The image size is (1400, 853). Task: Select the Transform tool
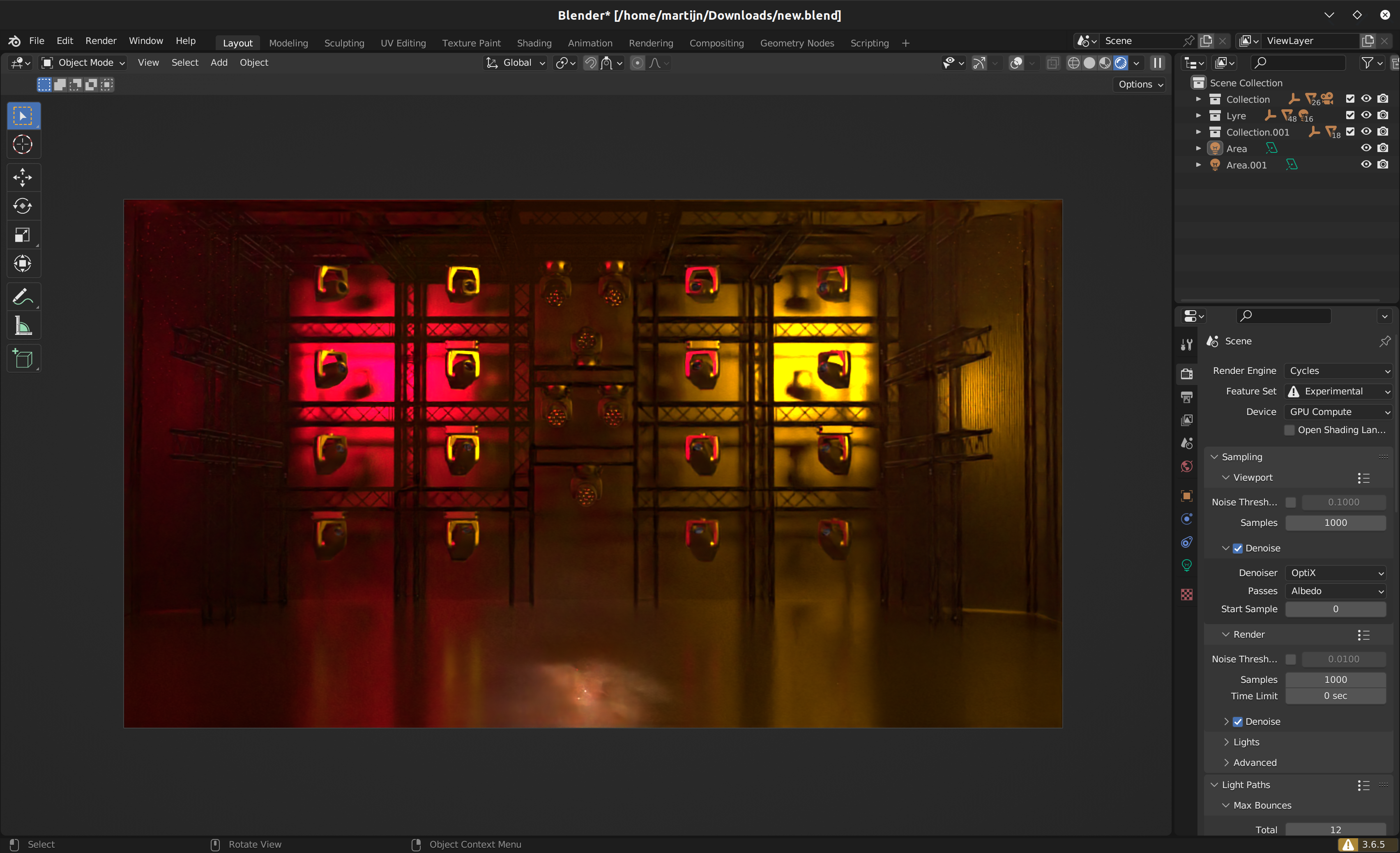coord(23,263)
